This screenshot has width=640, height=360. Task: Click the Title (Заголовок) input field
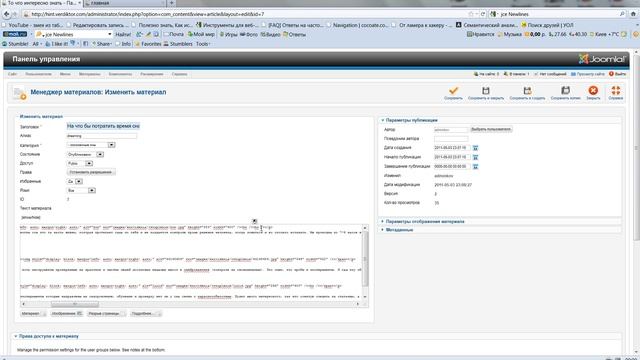[103, 126]
